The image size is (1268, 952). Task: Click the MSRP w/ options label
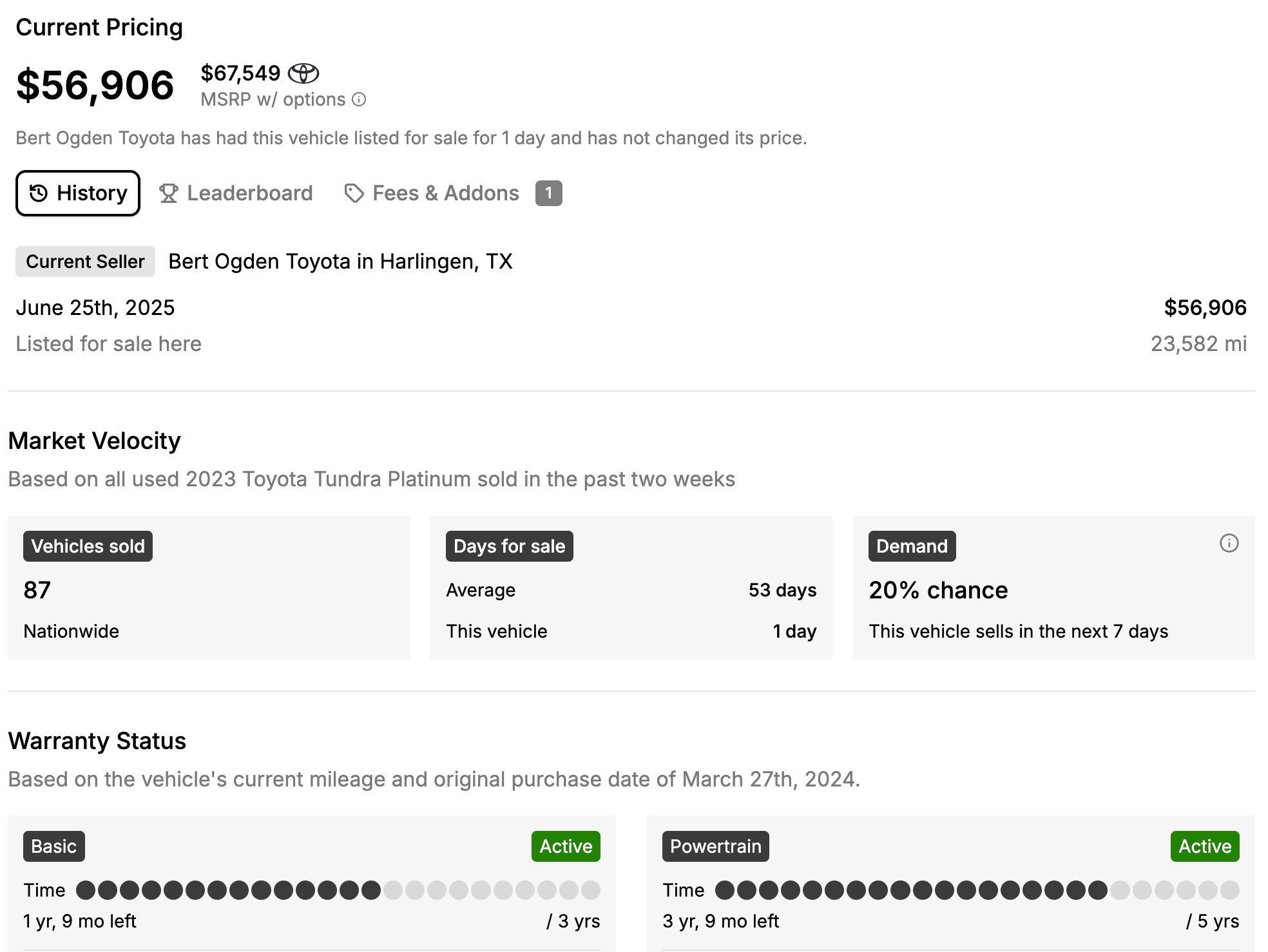tap(273, 99)
